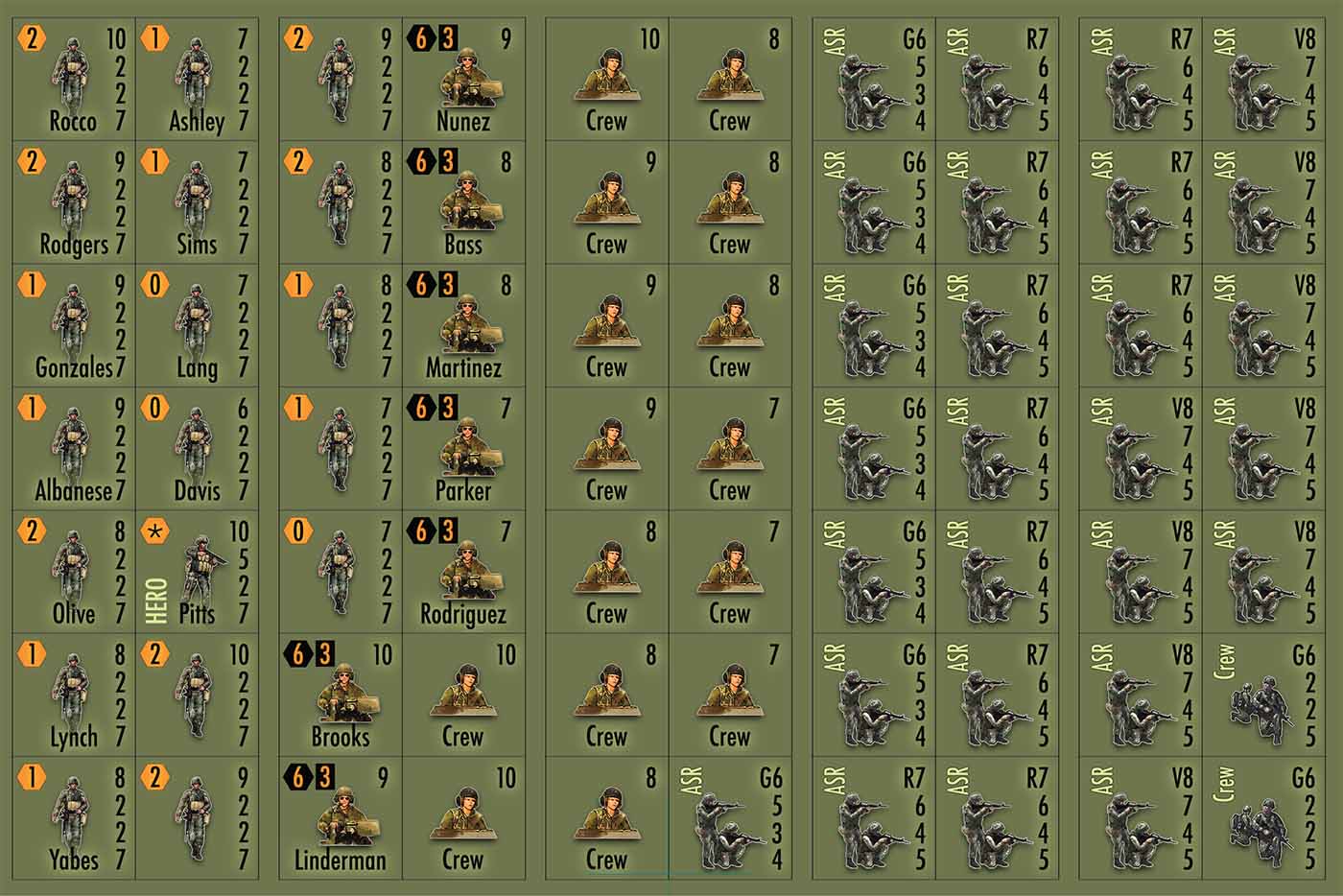The image size is (1343, 896).
Task: Click the Ashley leader counter
Action: click(197, 80)
